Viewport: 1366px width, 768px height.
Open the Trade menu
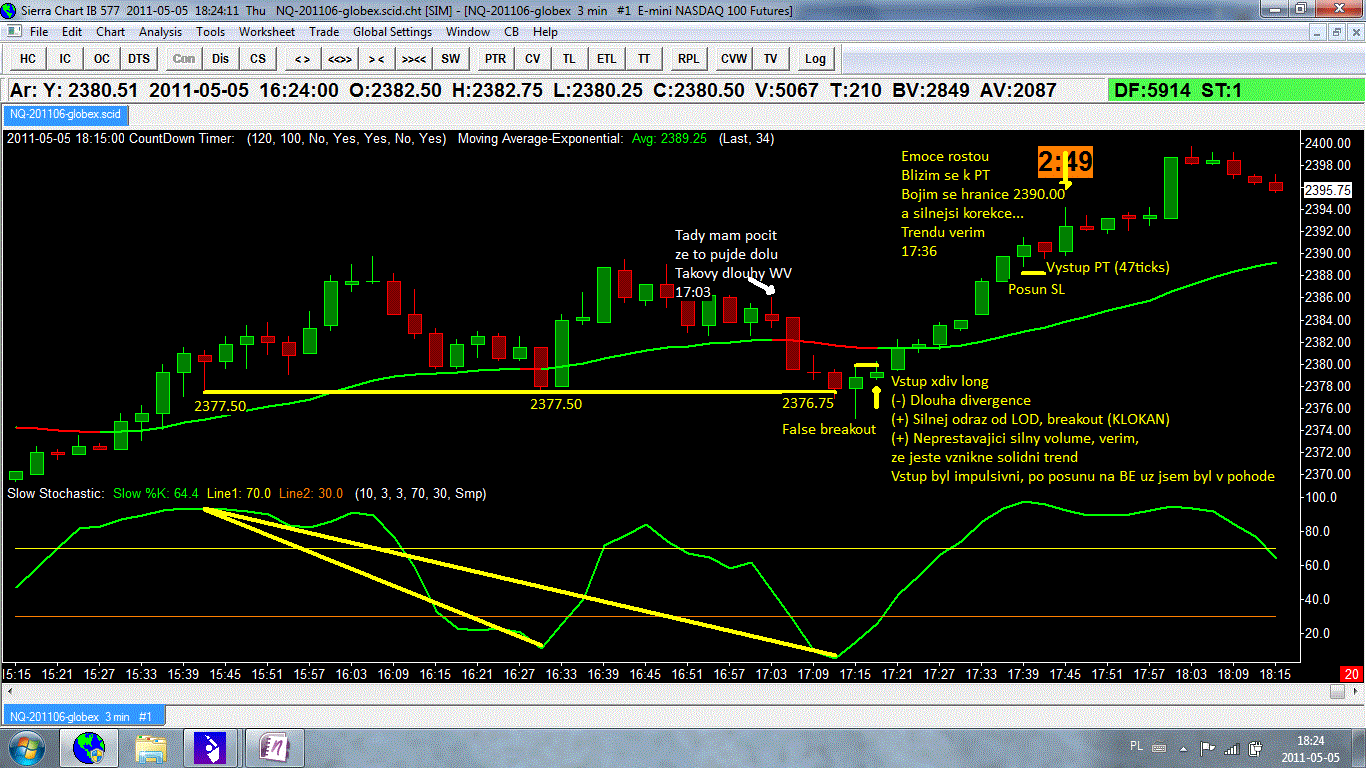(324, 32)
